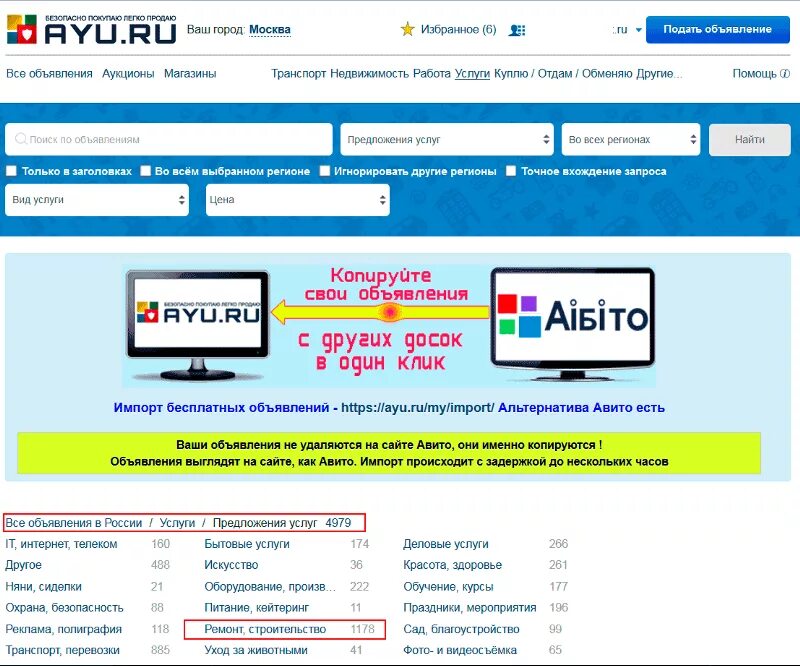This screenshot has width=800, height=666.
Task: Open the Магазины section
Action: (x=190, y=73)
